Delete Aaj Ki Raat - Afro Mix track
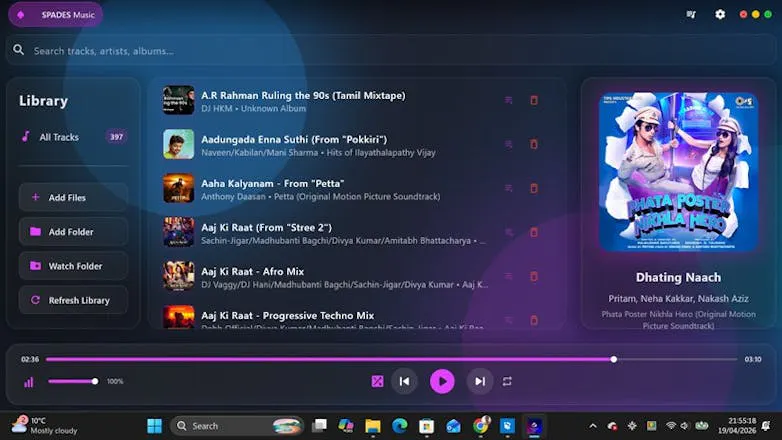The image size is (782, 440). (x=534, y=276)
